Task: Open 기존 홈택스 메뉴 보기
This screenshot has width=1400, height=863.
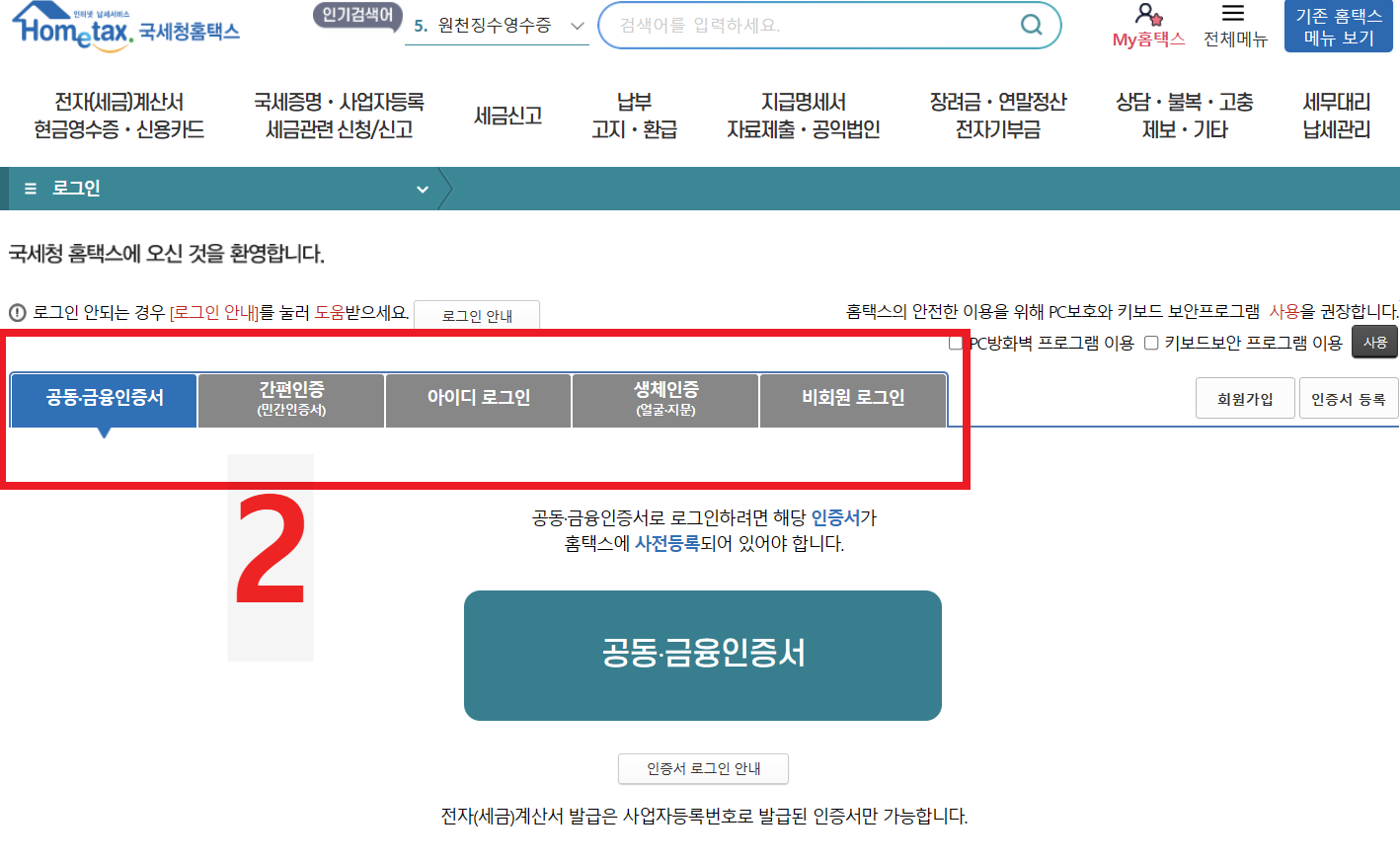Action: pos(1338,26)
